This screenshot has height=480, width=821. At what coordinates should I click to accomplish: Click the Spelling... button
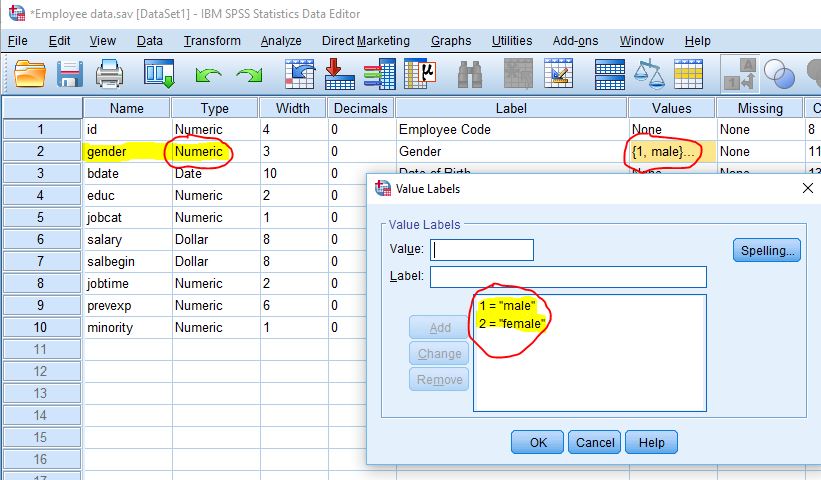(767, 251)
